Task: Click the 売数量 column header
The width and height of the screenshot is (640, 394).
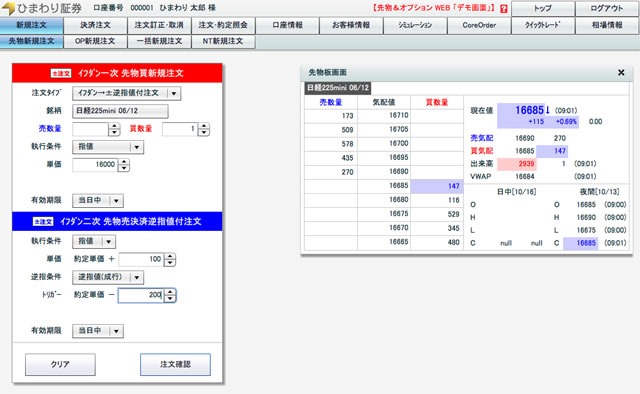Action: pos(331,102)
